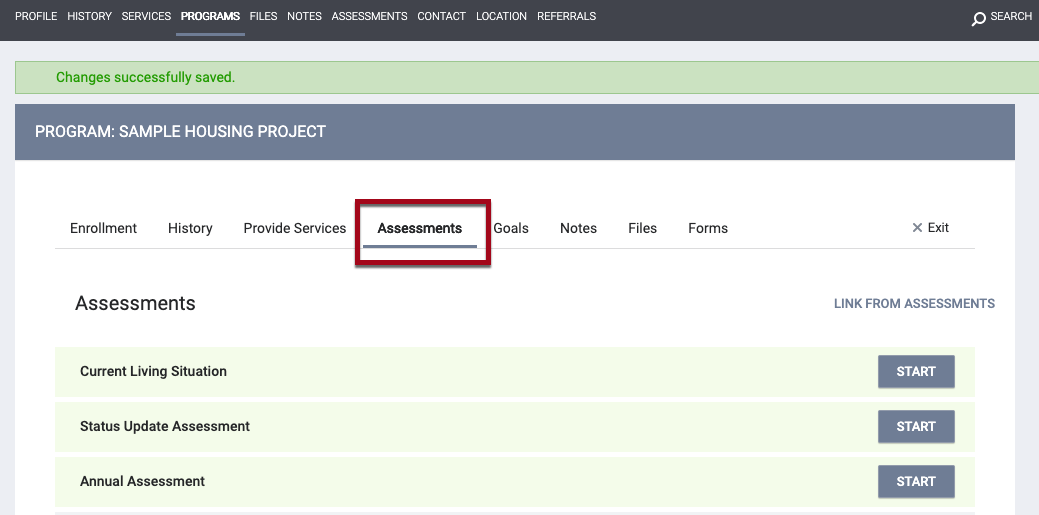Screen dimensions: 1039x515
Task: Select the program Assessments tab
Action: [x=419, y=228]
